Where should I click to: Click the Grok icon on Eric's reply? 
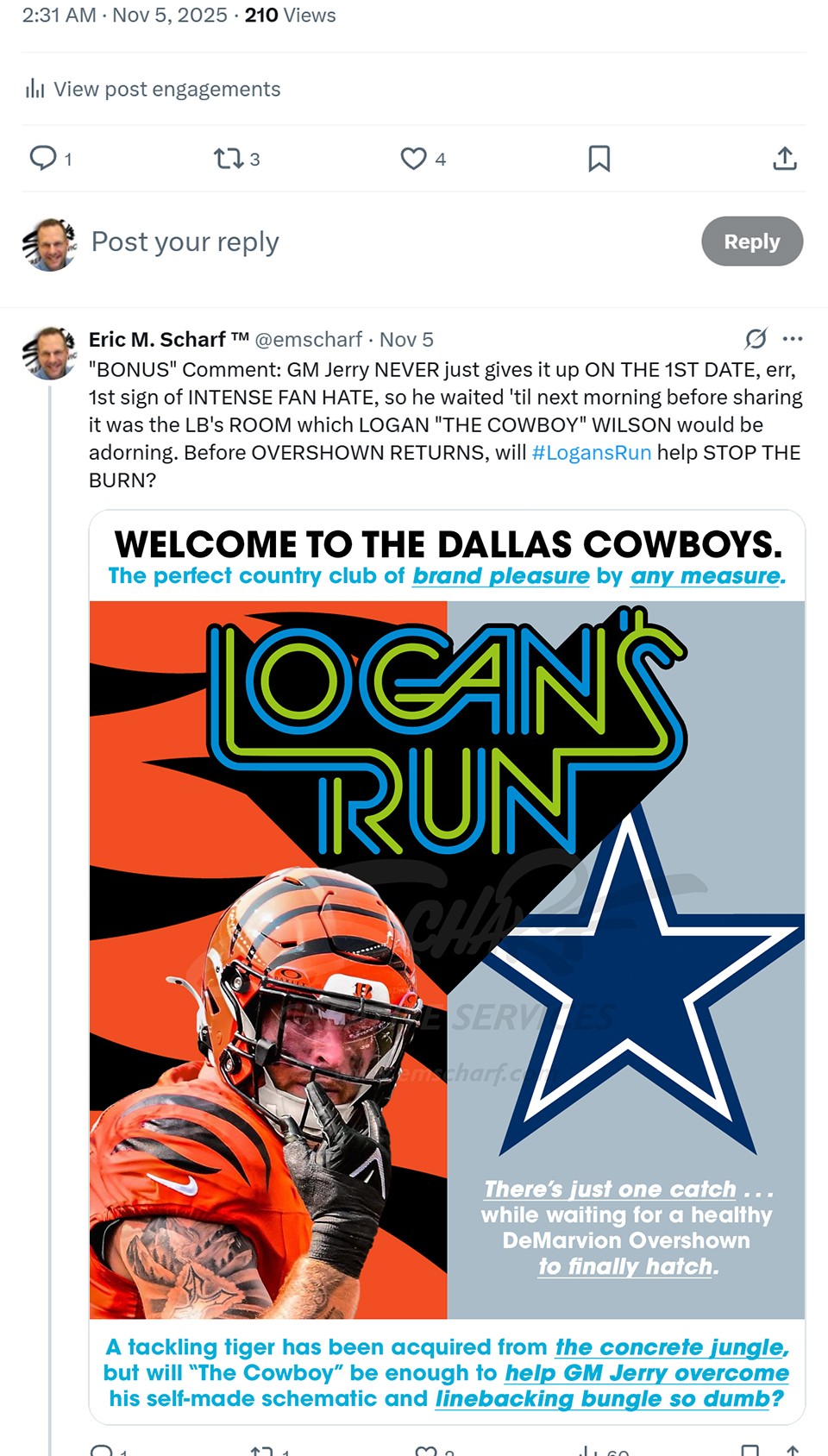coord(756,339)
